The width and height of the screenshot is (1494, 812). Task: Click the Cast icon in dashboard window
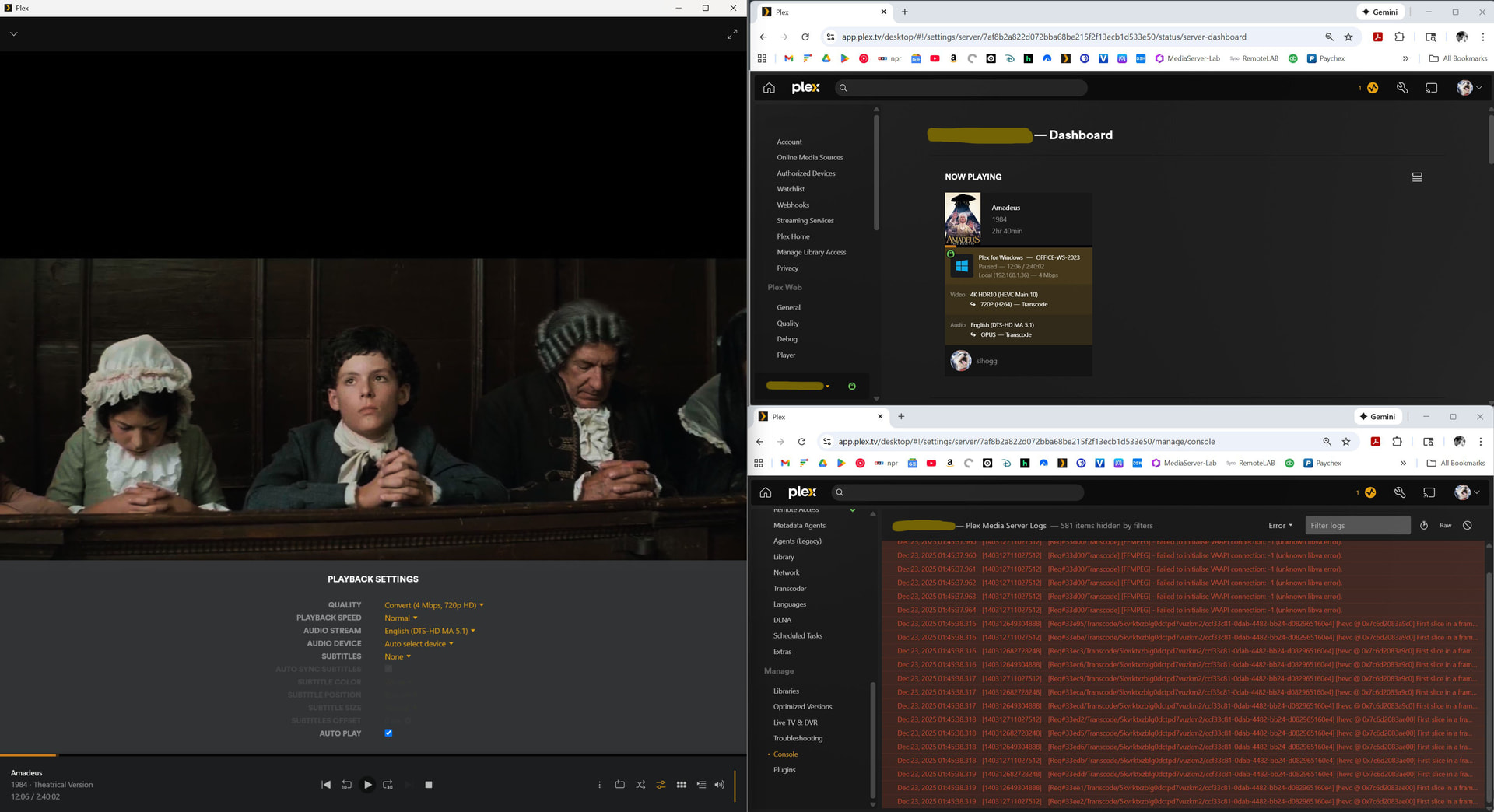[1432, 88]
